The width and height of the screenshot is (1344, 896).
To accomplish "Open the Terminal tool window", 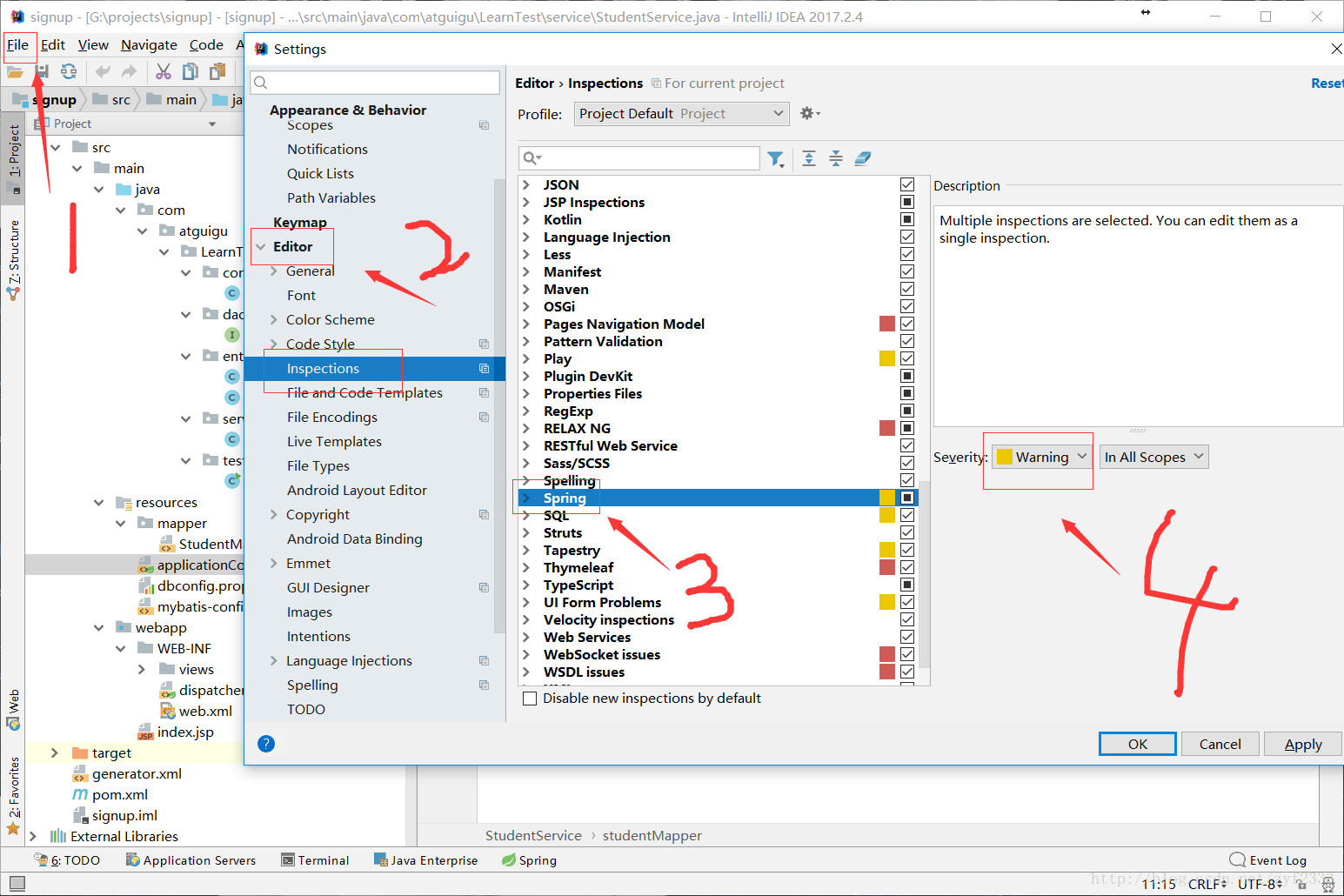I will pos(315,860).
